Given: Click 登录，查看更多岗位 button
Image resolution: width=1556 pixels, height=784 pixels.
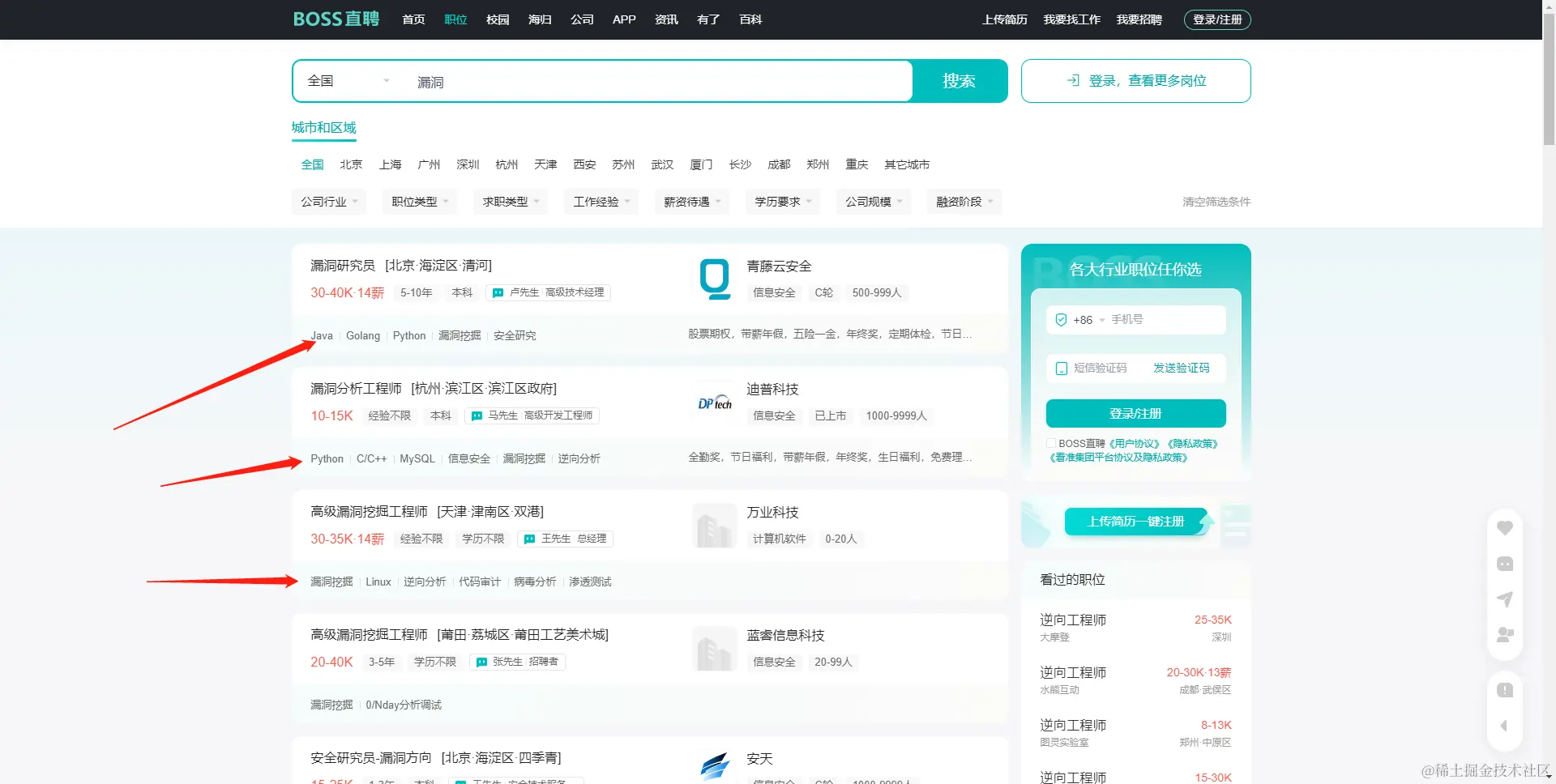Looking at the screenshot, I should point(1135,81).
